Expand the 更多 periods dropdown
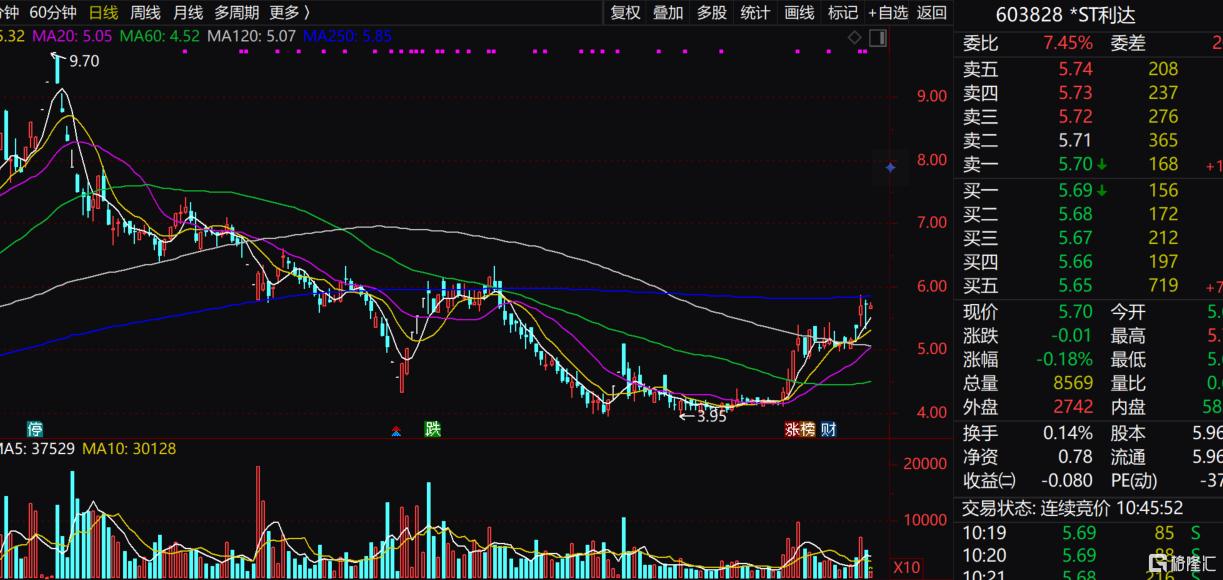 pyautogui.click(x=289, y=12)
